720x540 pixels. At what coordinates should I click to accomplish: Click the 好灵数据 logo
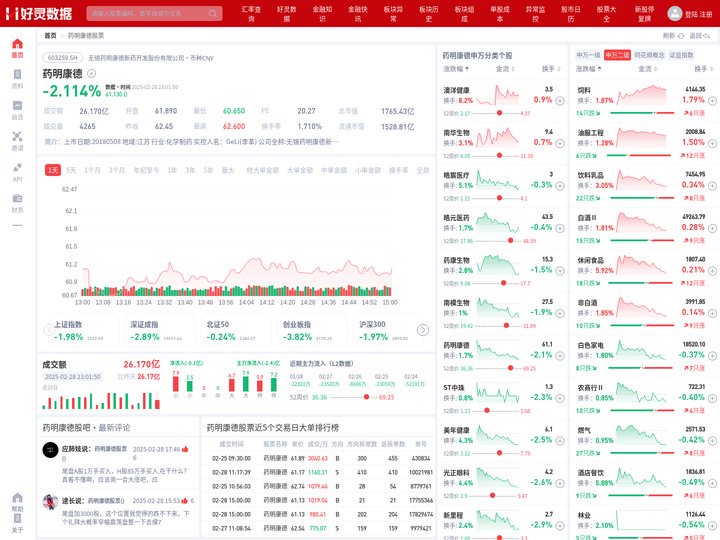click(39, 13)
